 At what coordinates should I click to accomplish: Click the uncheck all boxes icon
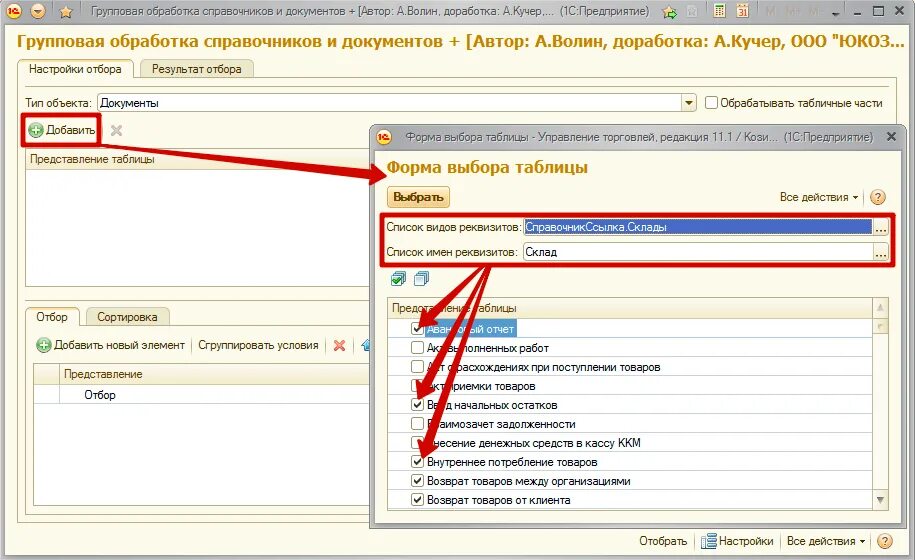tap(421, 279)
